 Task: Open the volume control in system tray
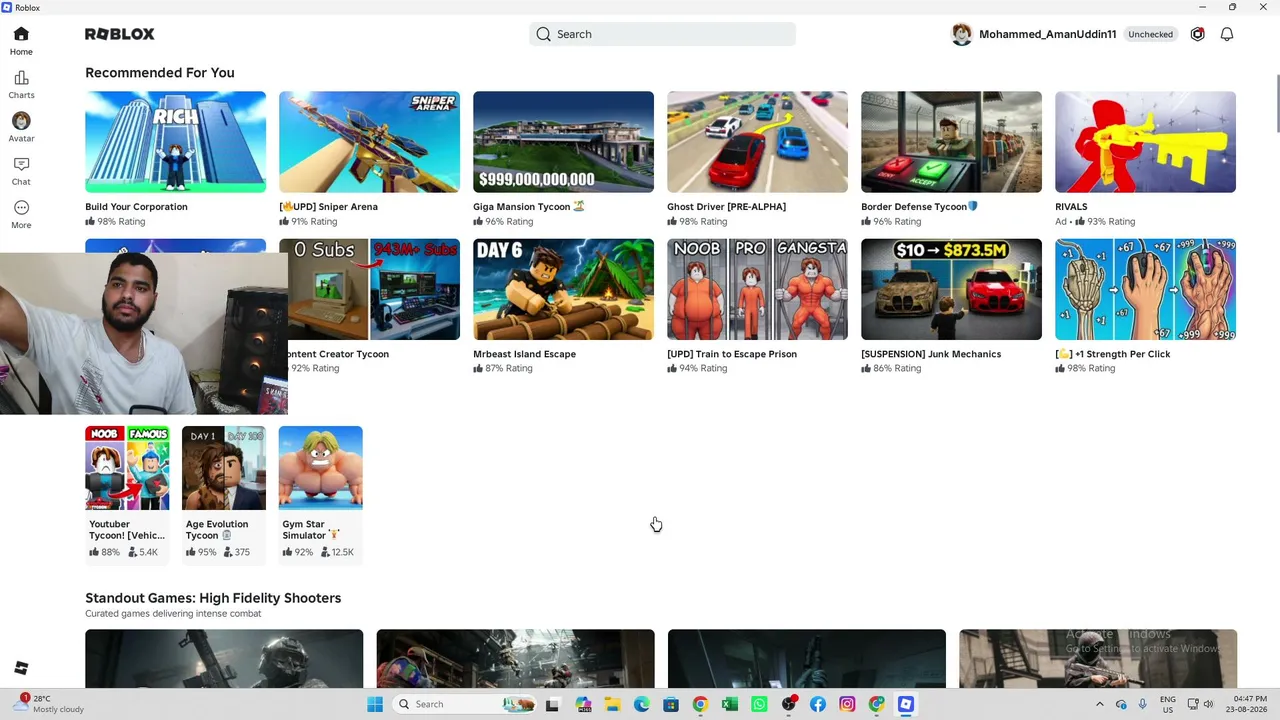coord(1208,704)
